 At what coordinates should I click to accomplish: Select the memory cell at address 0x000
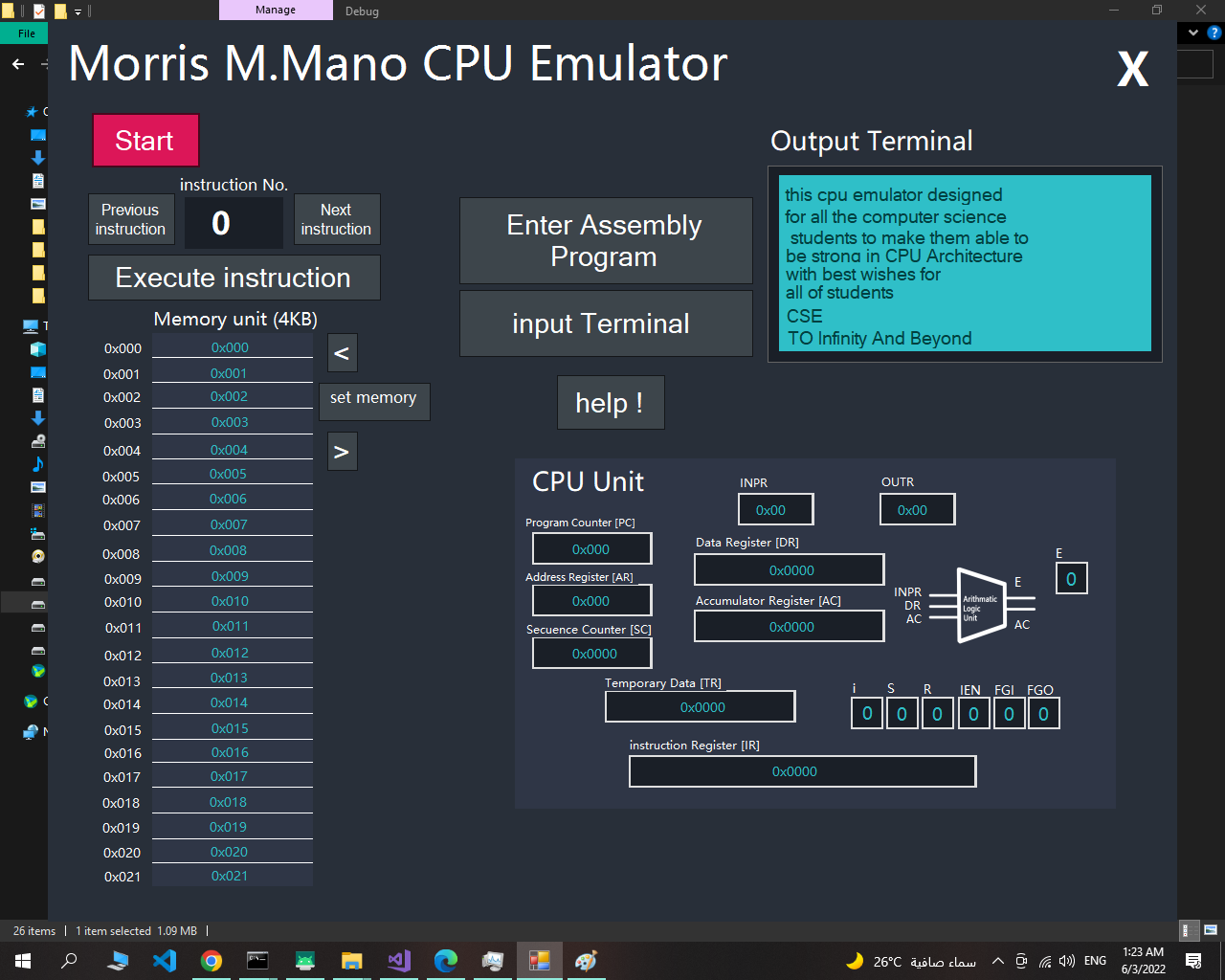coord(233,348)
